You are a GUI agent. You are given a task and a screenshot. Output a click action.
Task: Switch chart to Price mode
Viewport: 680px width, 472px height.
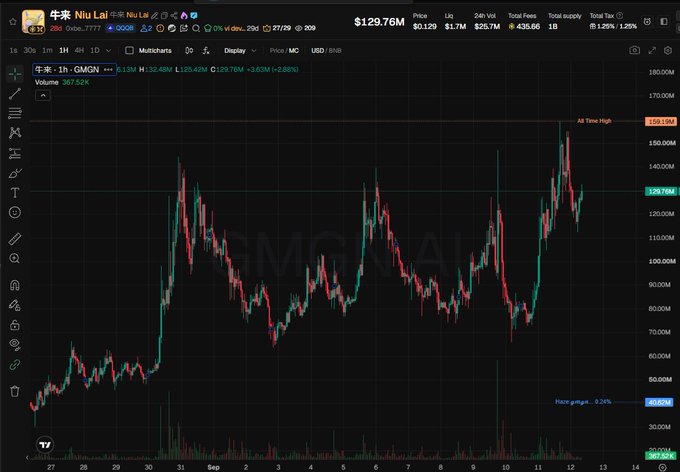tap(276, 50)
